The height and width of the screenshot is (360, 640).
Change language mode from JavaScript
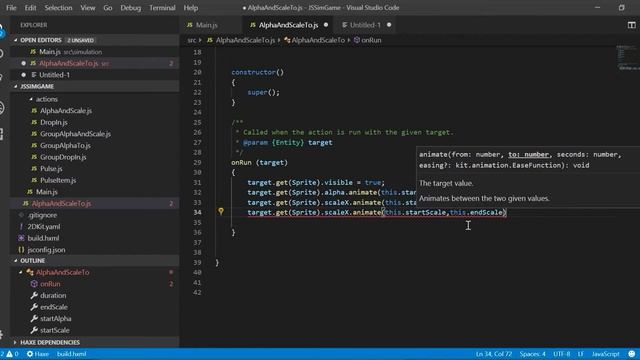[x=605, y=354]
